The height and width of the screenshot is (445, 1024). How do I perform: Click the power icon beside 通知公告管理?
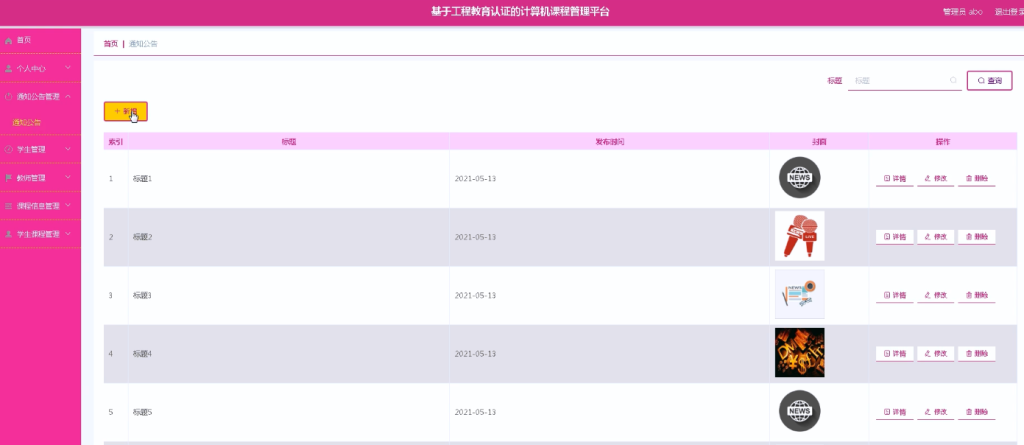pyautogui.click(x=8, y=97)
